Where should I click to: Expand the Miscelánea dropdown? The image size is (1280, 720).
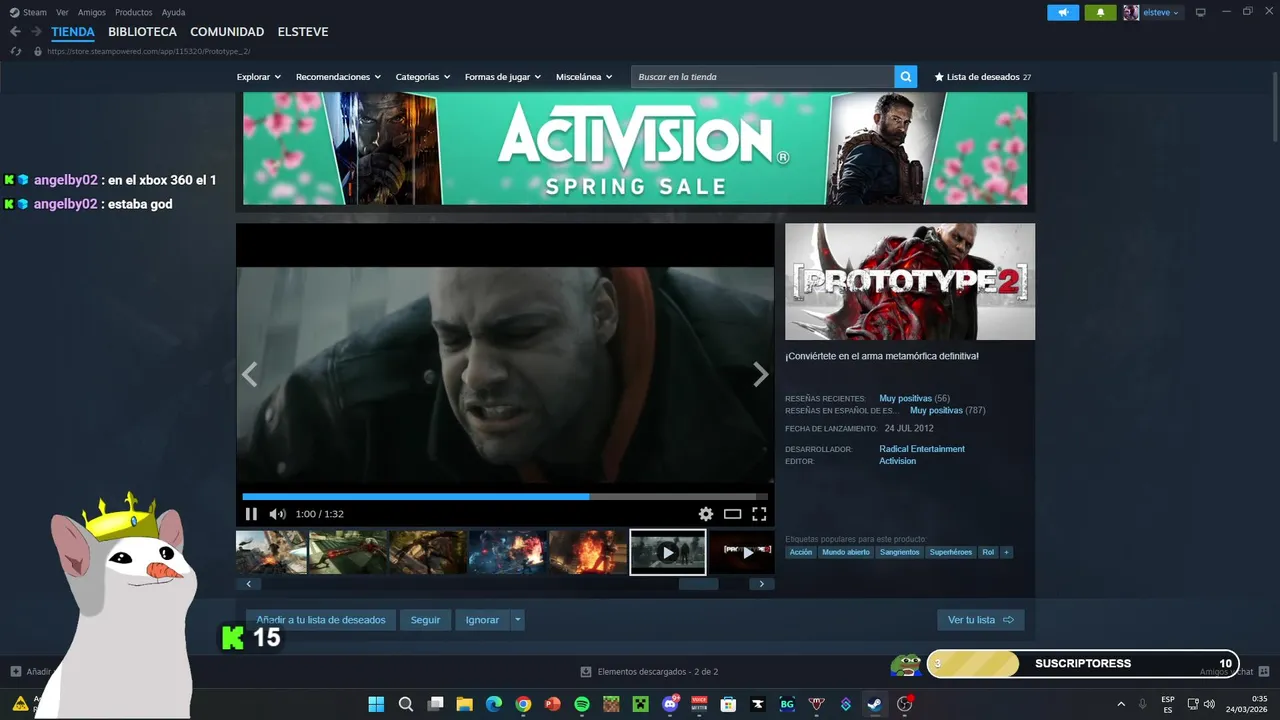pyautogui.click(x=584, y=77)
